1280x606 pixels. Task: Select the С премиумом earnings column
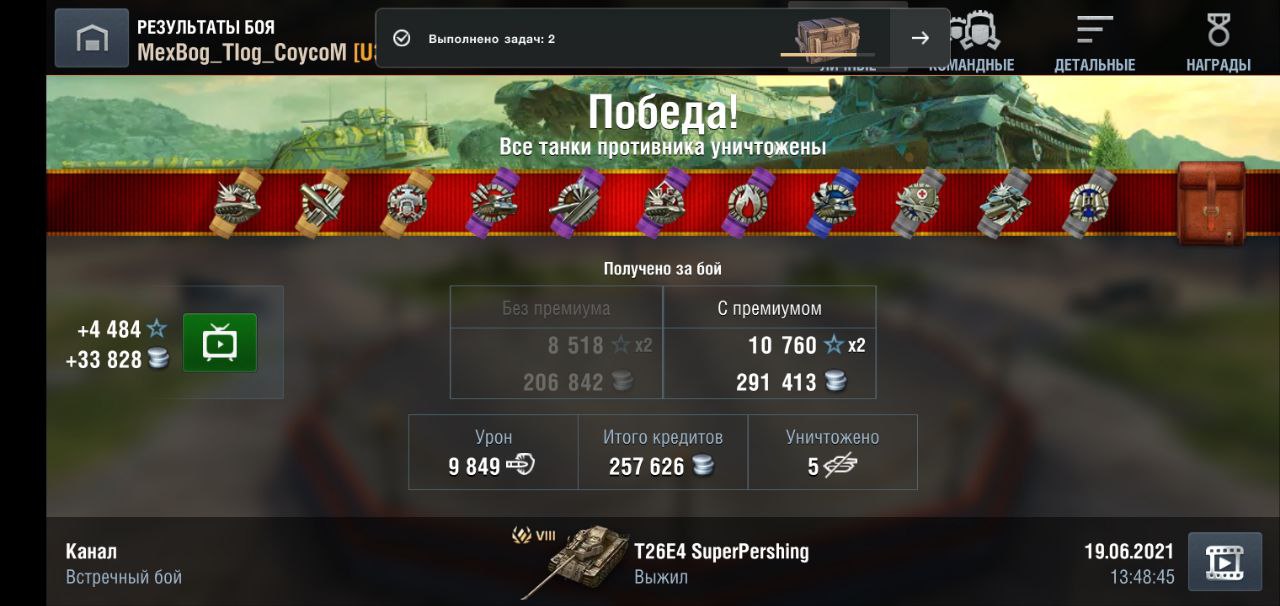[770, 342]
